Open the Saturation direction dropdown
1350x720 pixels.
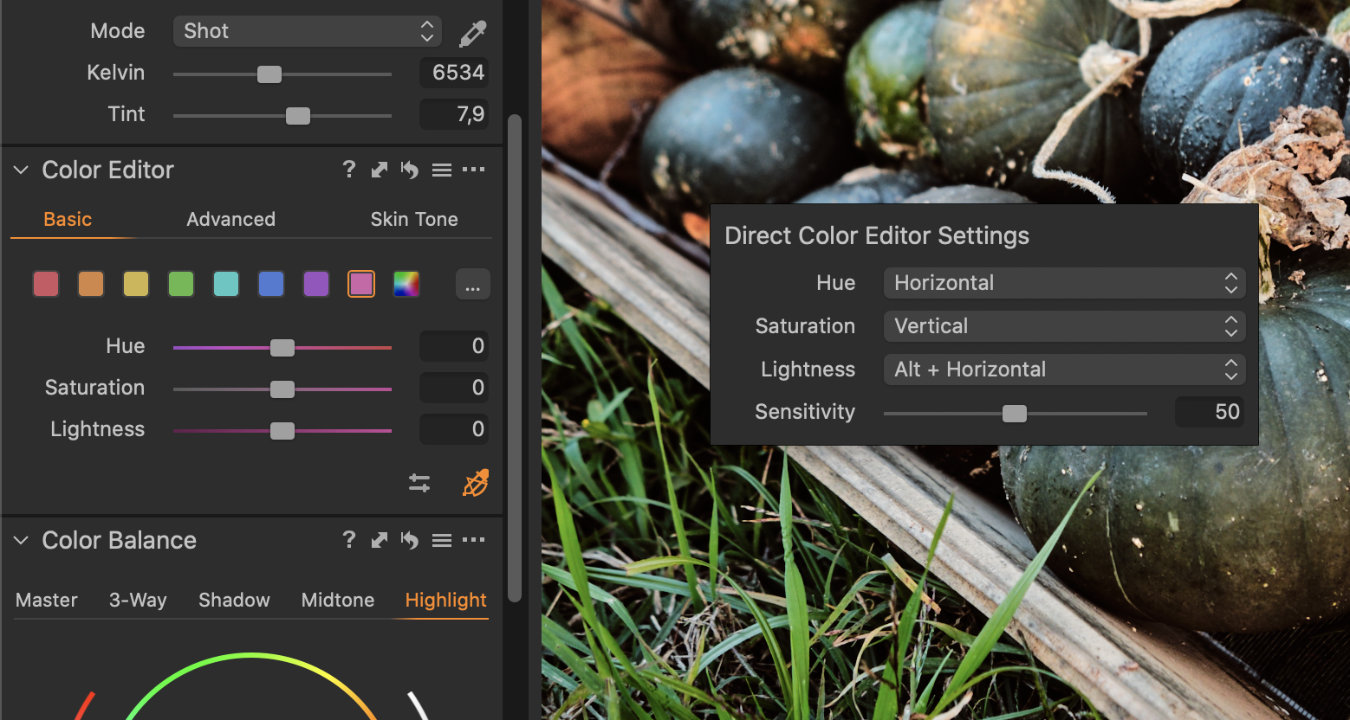pyautogui.click(x=1064, y=326)
